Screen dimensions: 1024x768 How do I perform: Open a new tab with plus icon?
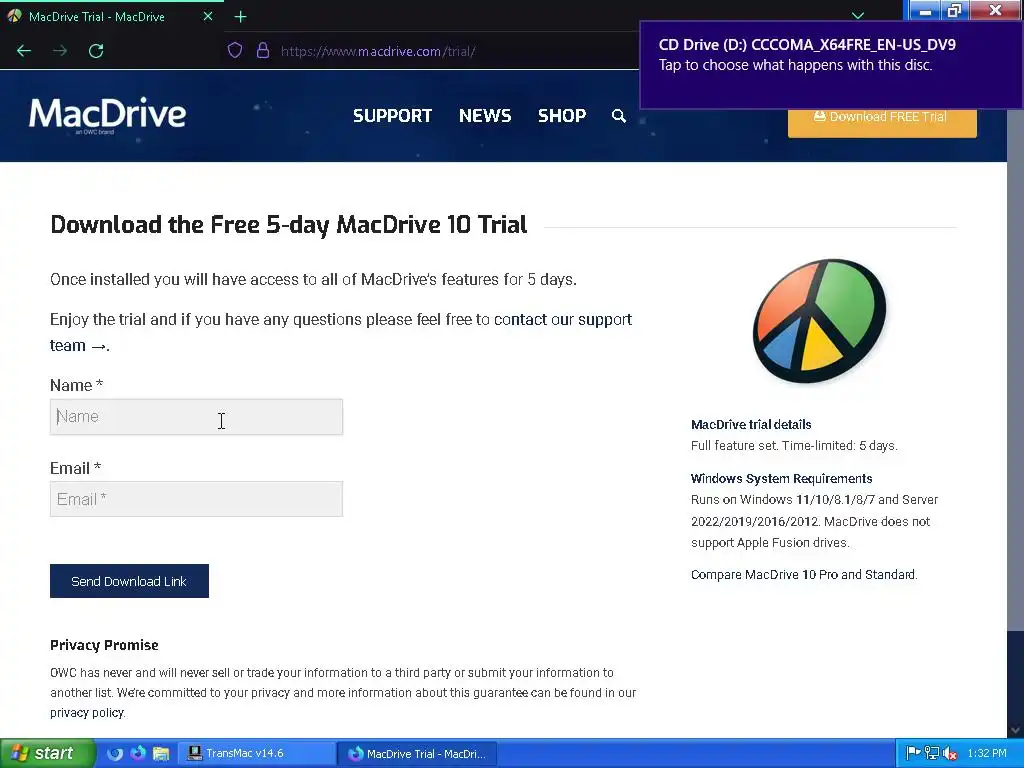click(240, 17)
